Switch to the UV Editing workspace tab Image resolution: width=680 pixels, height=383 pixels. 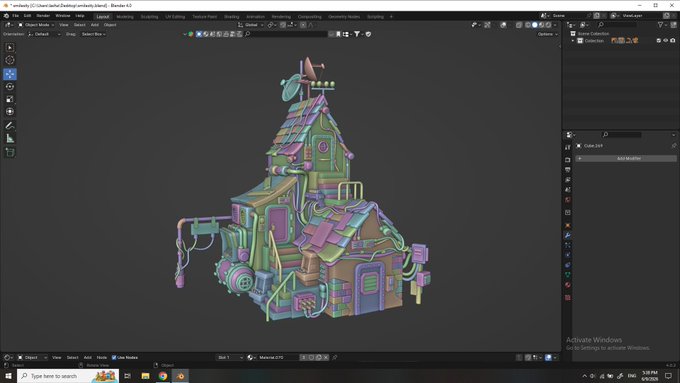175,16
